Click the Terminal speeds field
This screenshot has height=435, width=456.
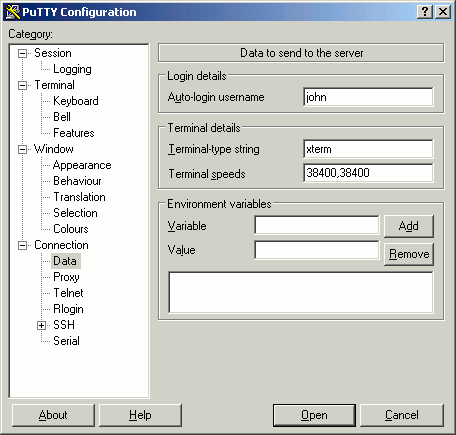pyautogui.click(x=368, y=173)
